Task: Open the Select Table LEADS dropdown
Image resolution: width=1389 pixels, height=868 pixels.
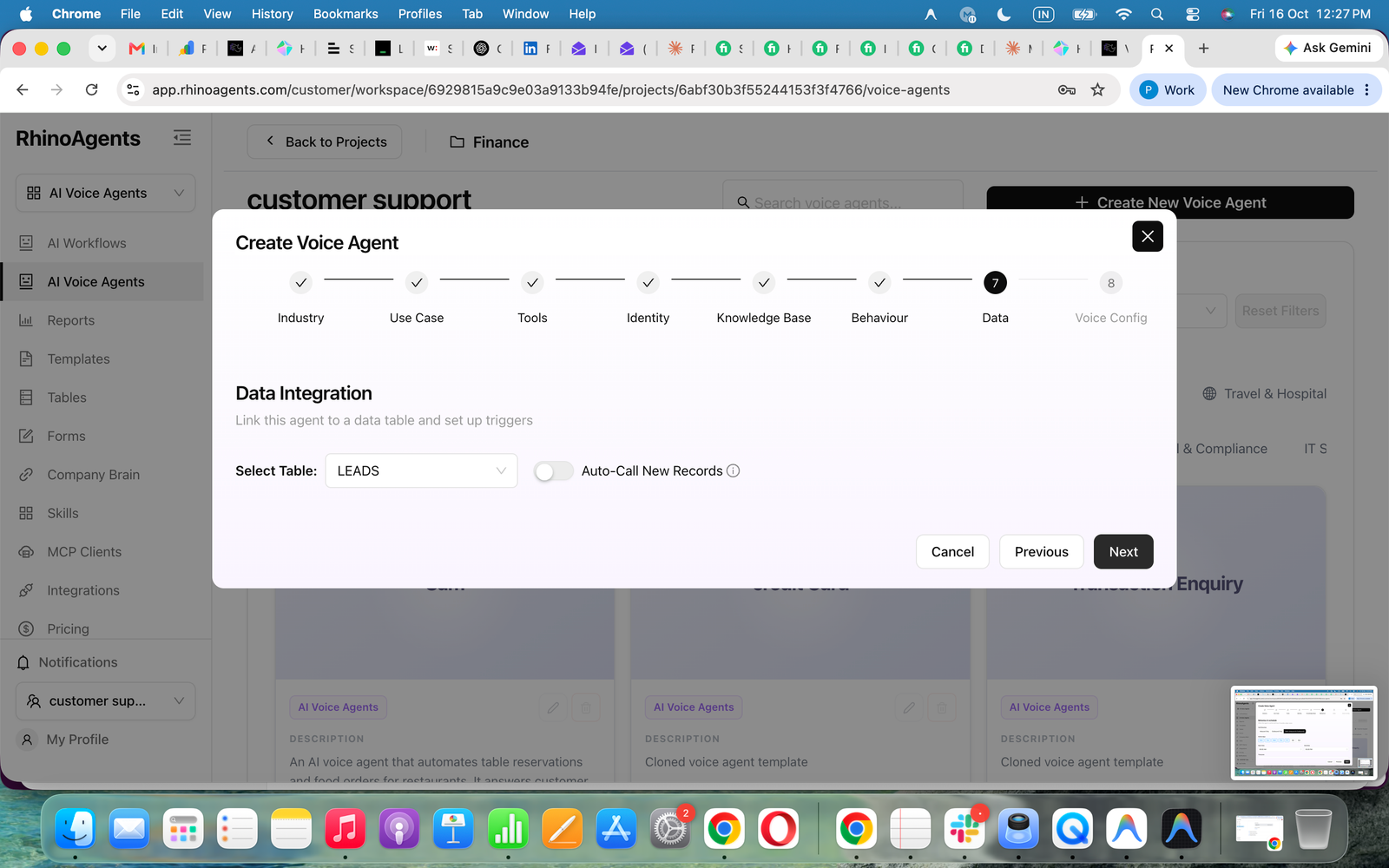Action: pos(421,470)
